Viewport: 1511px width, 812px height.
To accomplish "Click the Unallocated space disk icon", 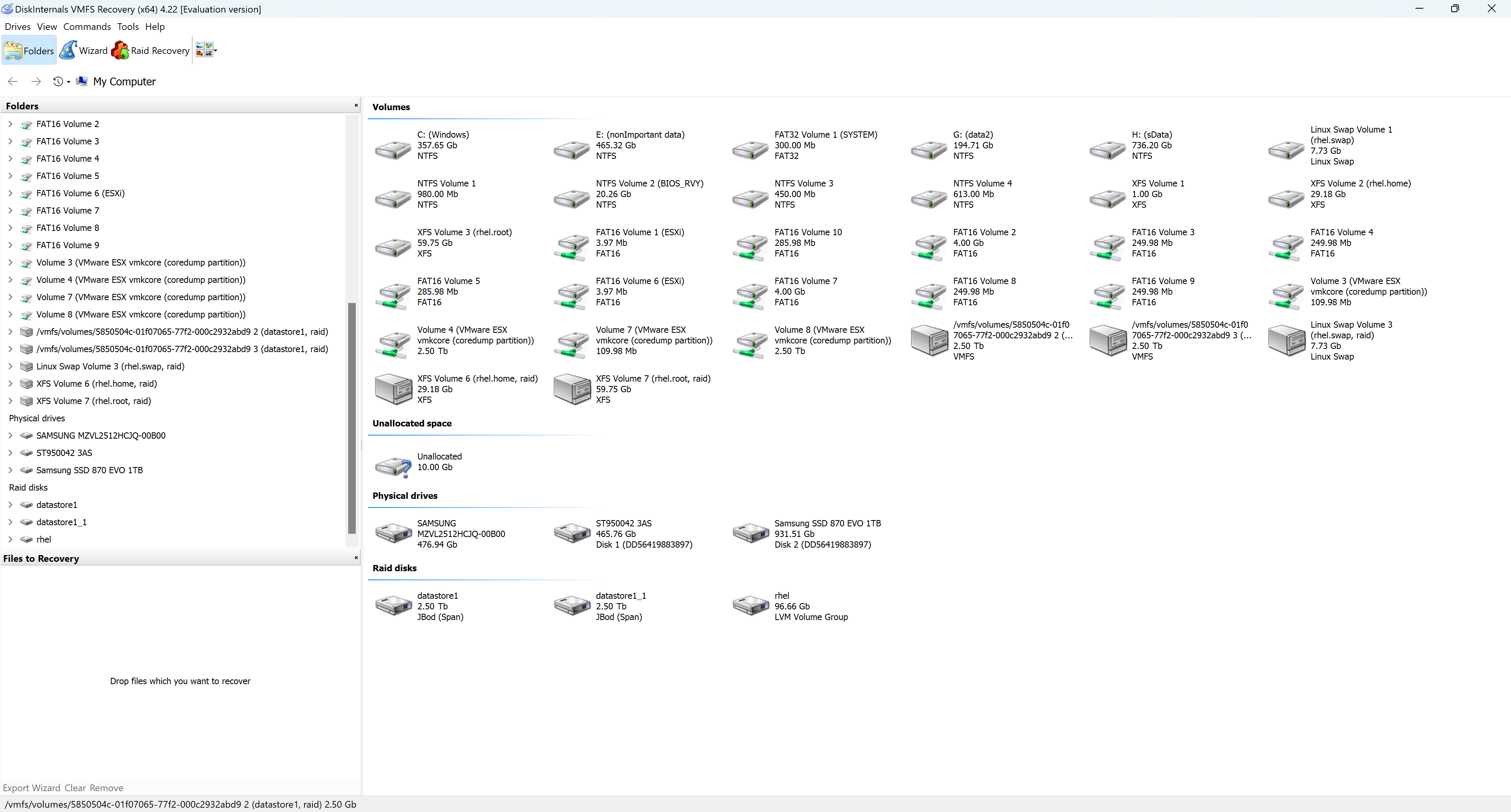I will [x=393, y=461].
